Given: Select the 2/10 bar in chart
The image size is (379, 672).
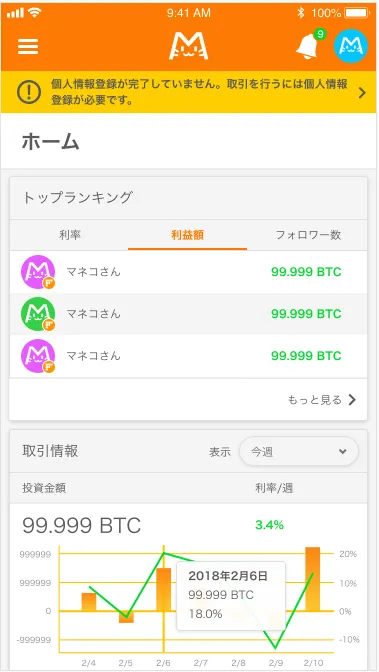Looking at the screenshot, I should (x=313, y=579).
